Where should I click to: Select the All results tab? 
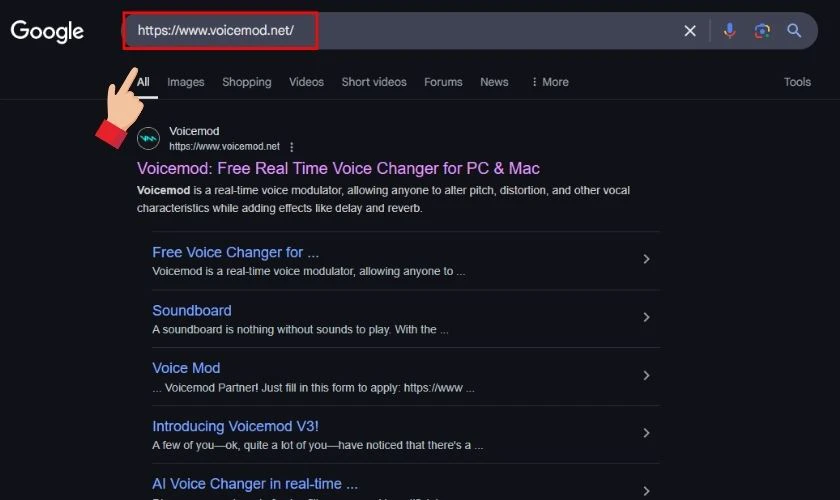(143, 82)
